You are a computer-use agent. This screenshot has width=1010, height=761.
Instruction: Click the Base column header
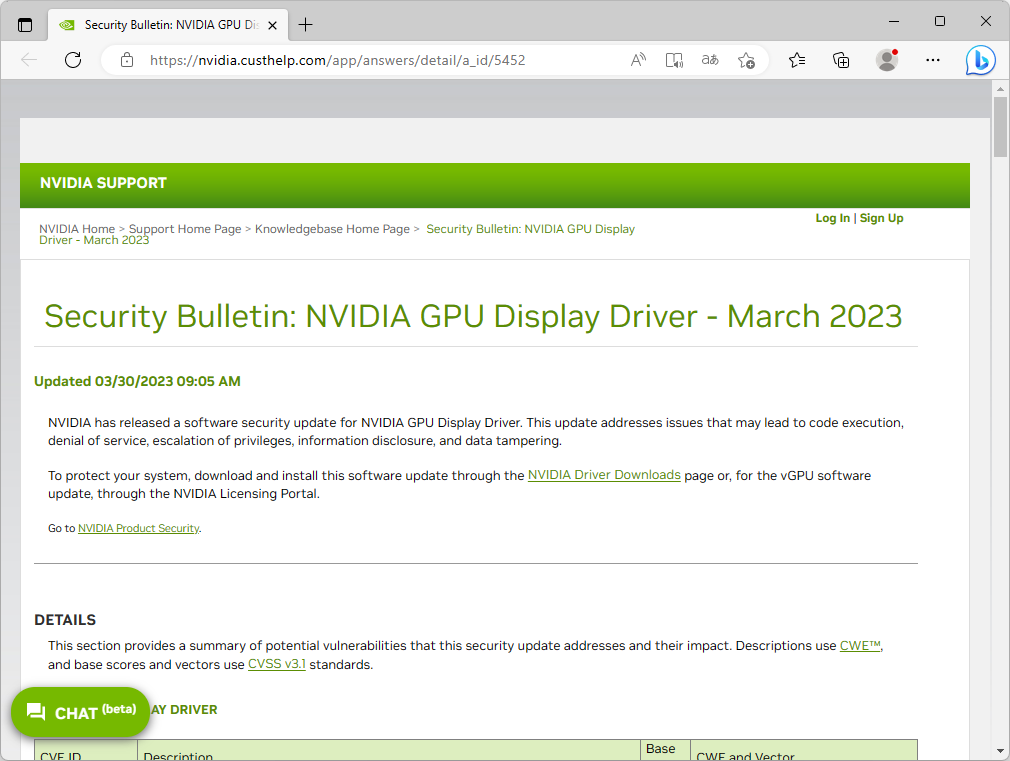pyautogui.click(x=665, y=751)
